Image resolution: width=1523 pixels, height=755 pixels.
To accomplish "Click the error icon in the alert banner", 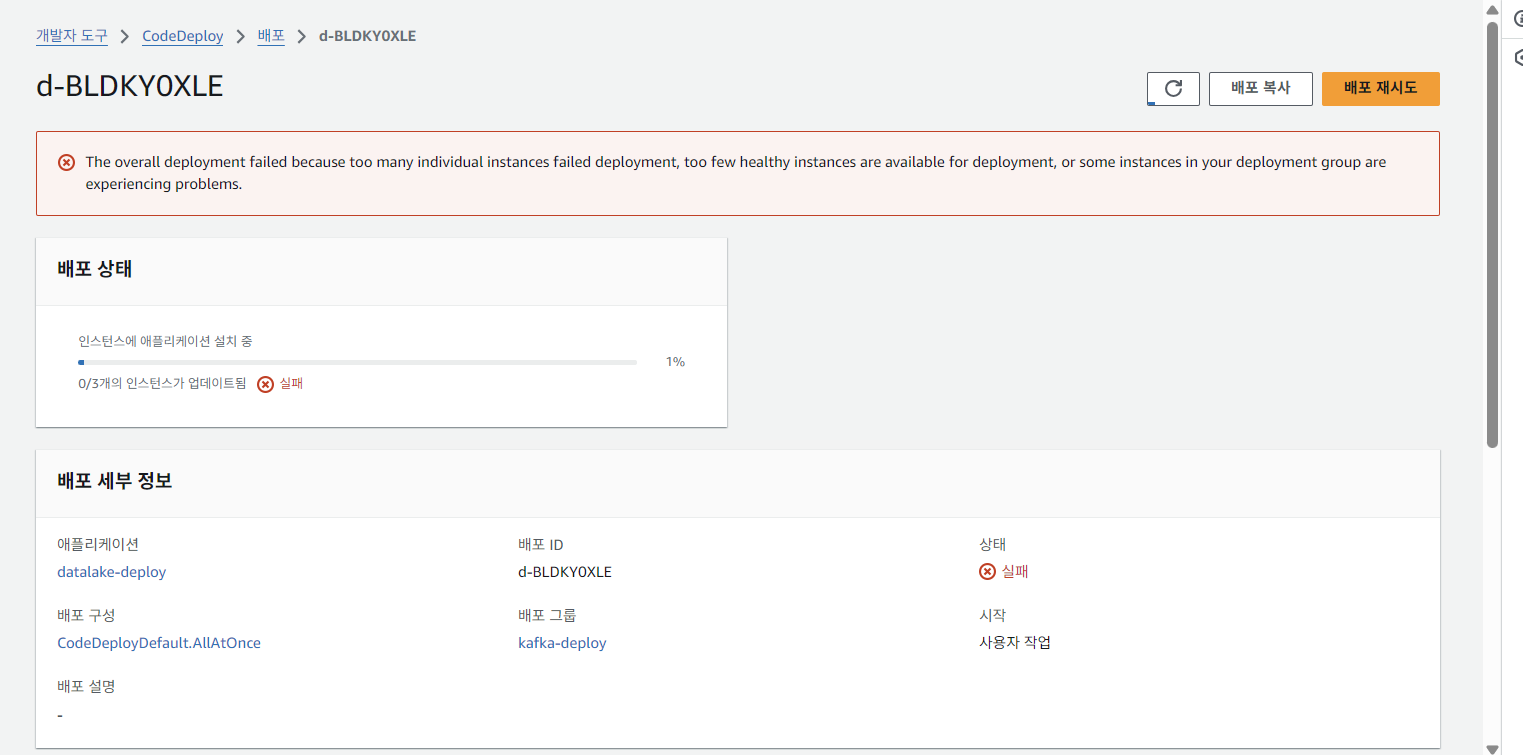I will point(66,162).
